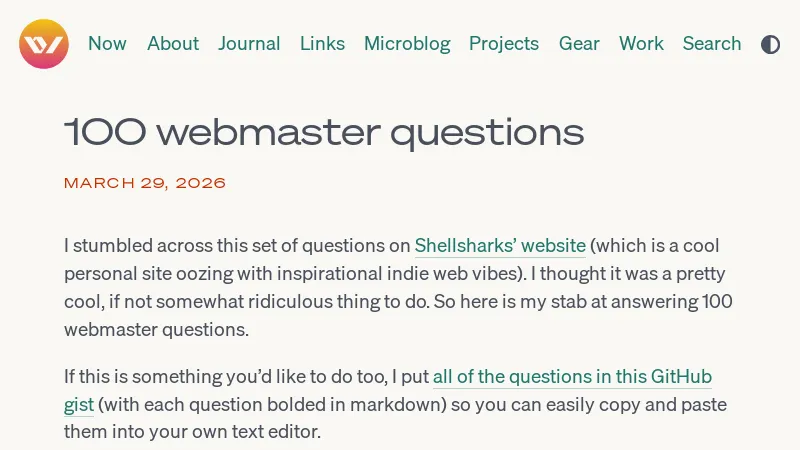The image size is (800, 450).
Task: Navigate to the Links page
Action: [x=322, y=44]
